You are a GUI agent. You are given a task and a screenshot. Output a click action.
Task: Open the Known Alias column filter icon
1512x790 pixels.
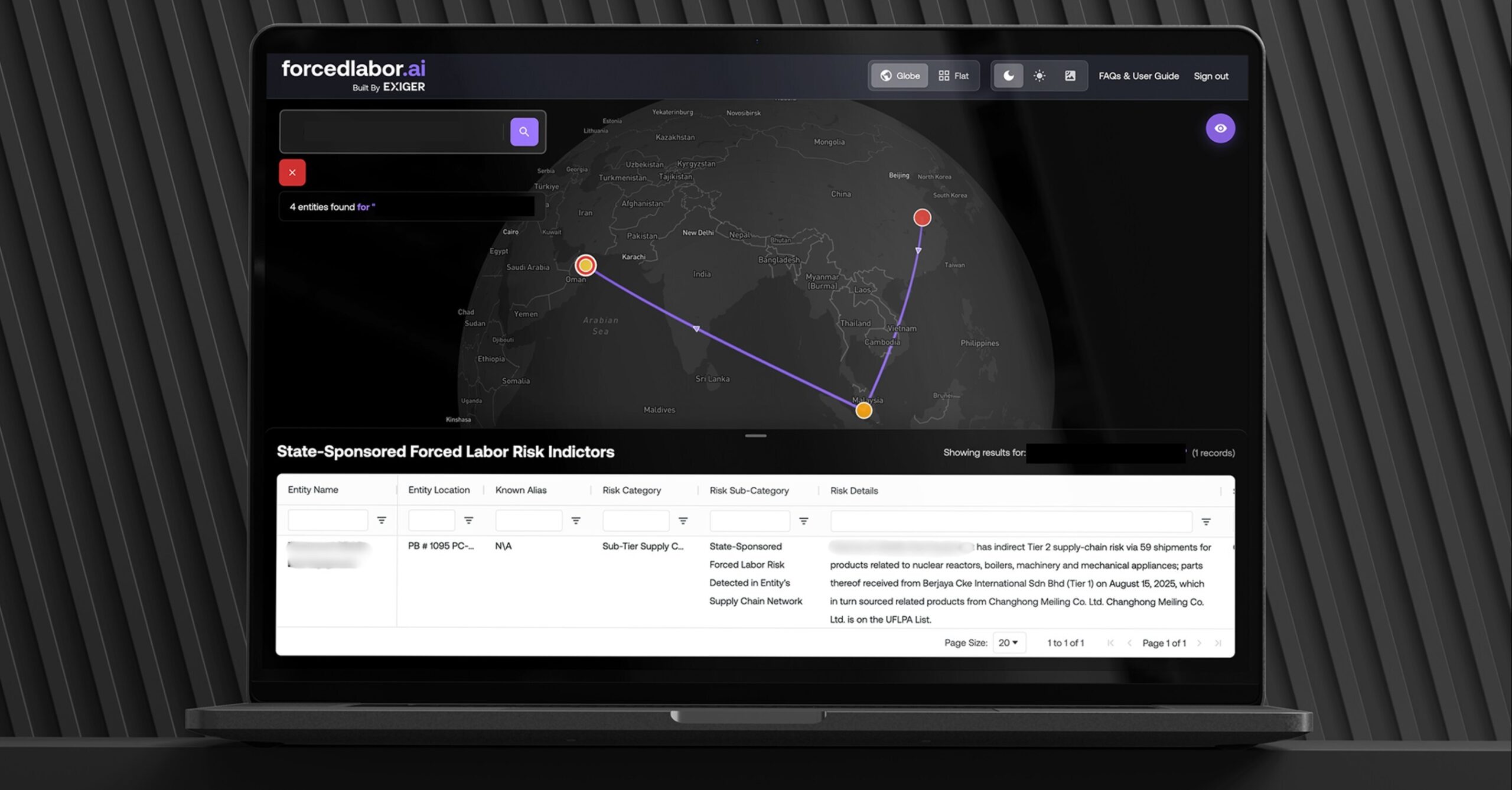(575, 521)
